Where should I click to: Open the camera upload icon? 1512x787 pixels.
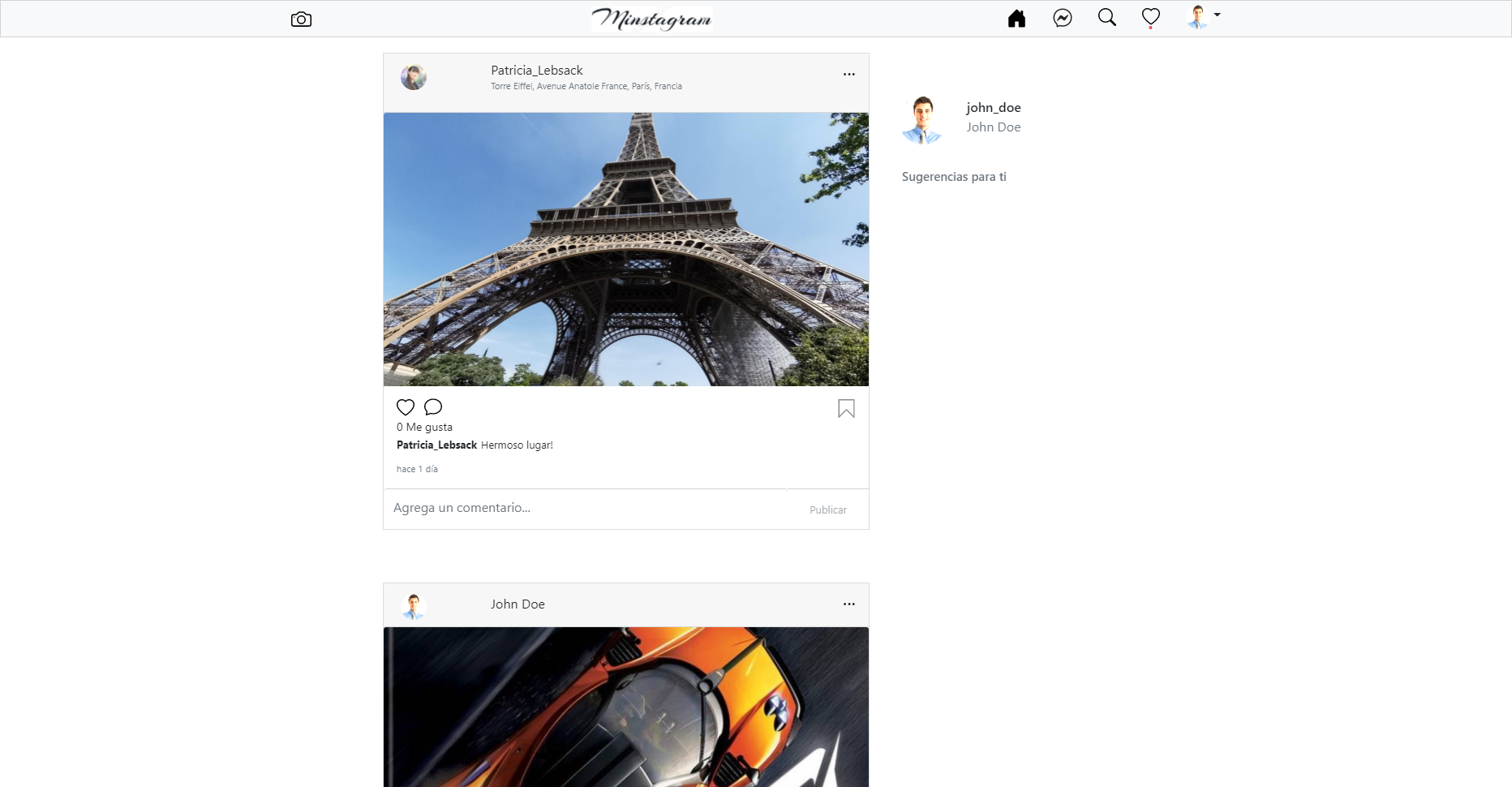[301, 19]
